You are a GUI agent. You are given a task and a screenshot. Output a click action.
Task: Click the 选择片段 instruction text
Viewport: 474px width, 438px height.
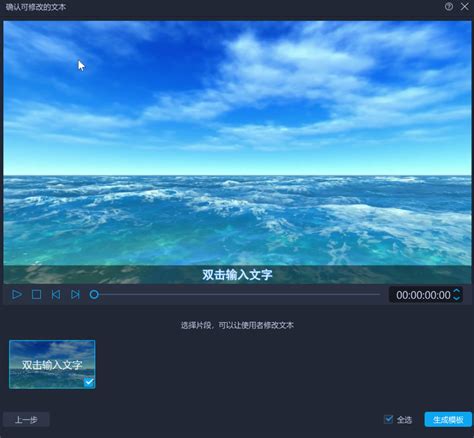(x=237, y=325)
